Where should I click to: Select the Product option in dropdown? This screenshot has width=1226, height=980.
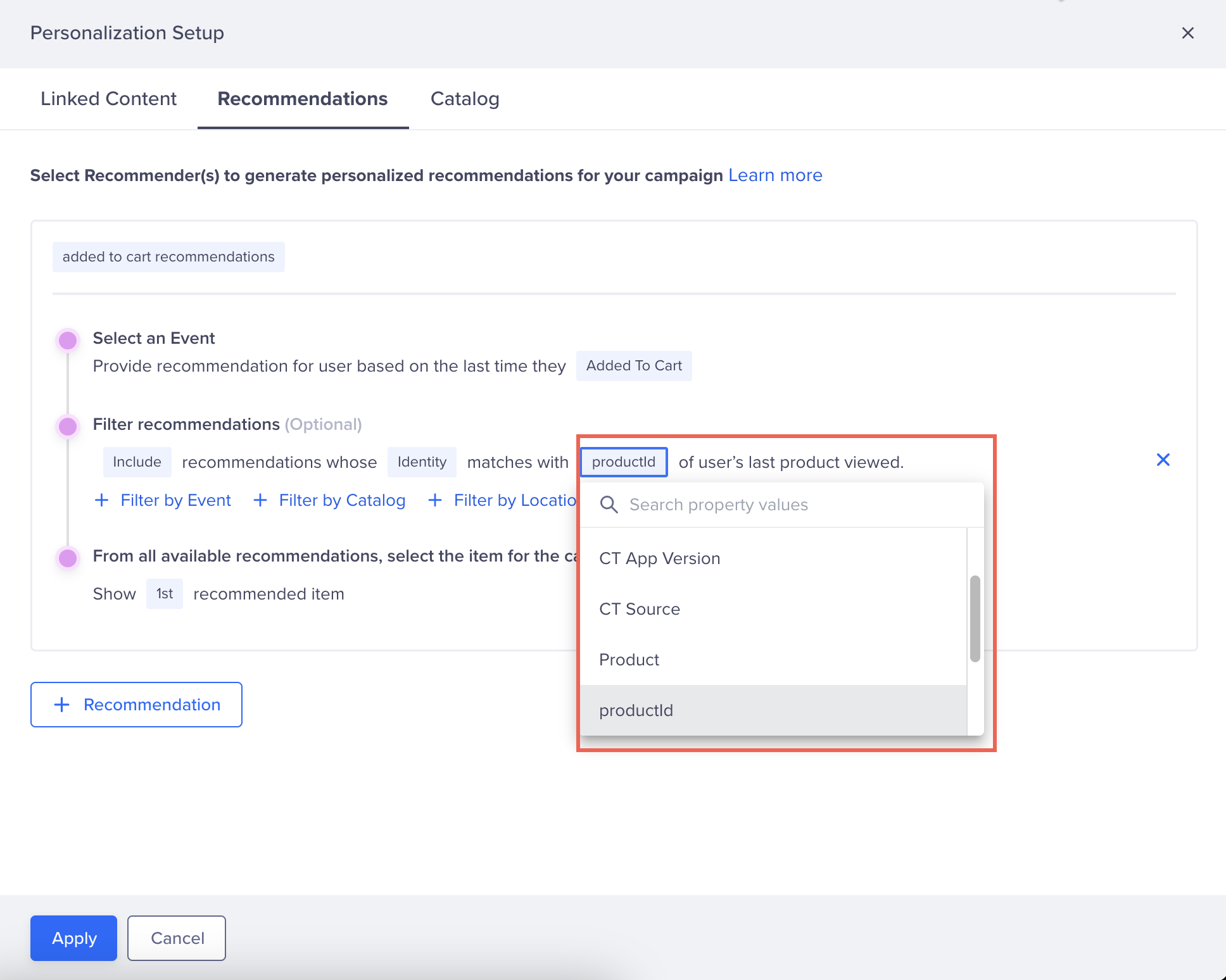pyautogui.click(x=629, y=660)
